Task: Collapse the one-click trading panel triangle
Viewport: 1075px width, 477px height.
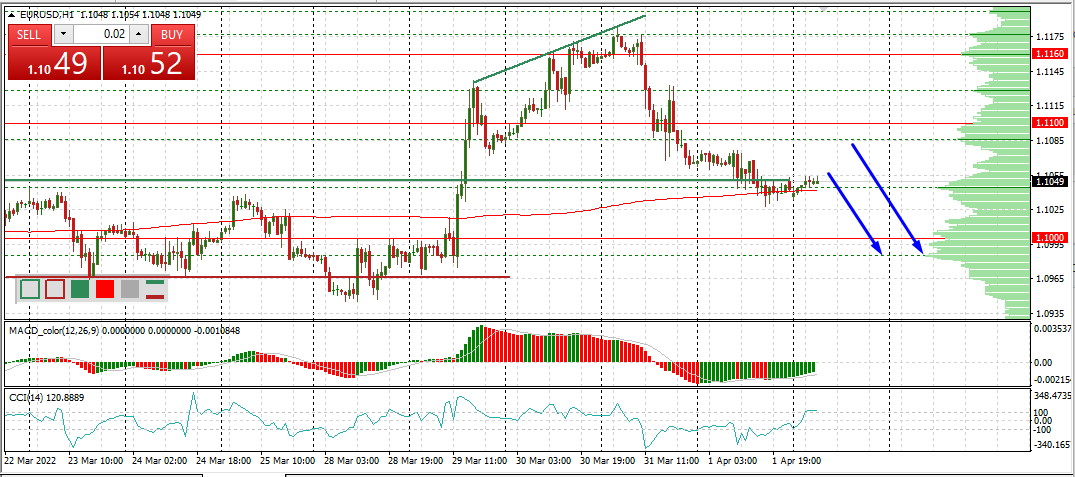Action: click(x=12, y=14)
